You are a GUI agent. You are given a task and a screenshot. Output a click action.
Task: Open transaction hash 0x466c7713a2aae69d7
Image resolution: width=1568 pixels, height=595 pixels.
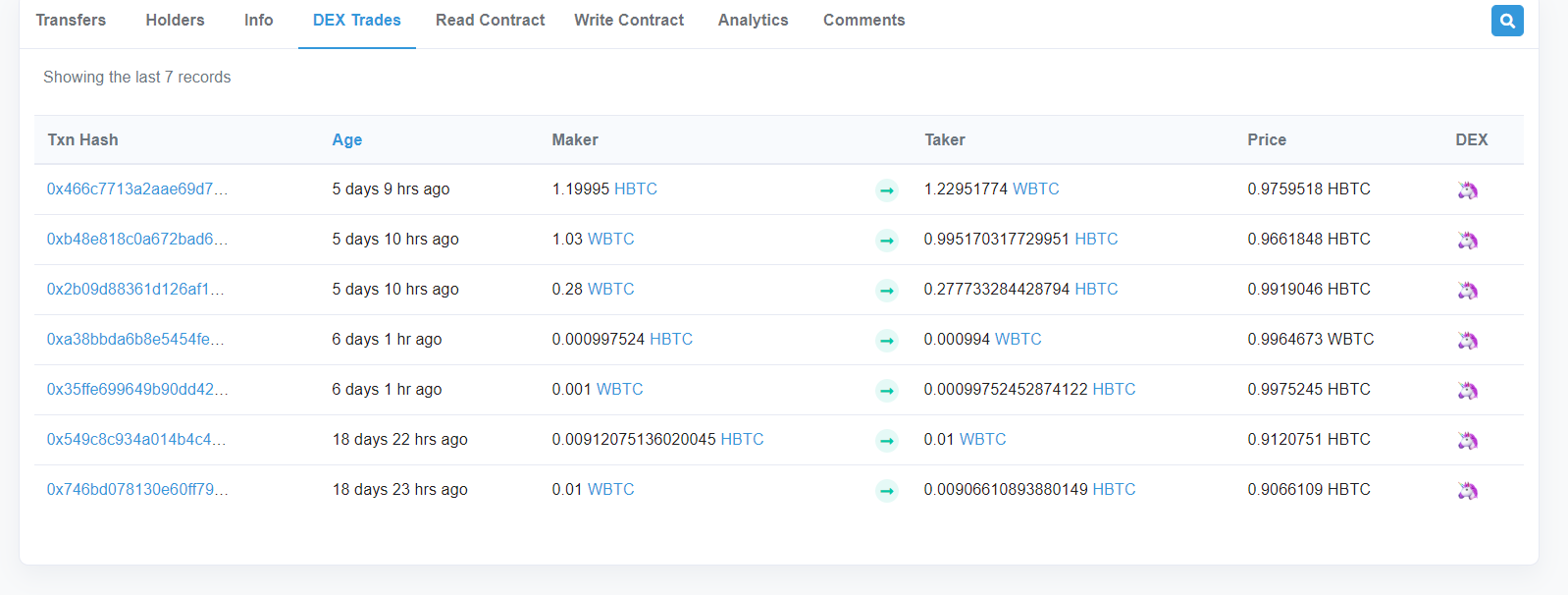pyautogui.click(x=136, y=189)
